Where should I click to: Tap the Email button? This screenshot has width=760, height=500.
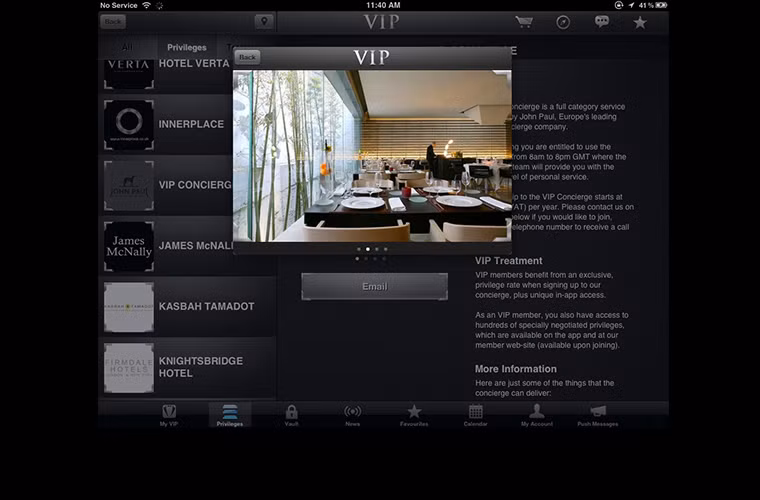(374, 286)
